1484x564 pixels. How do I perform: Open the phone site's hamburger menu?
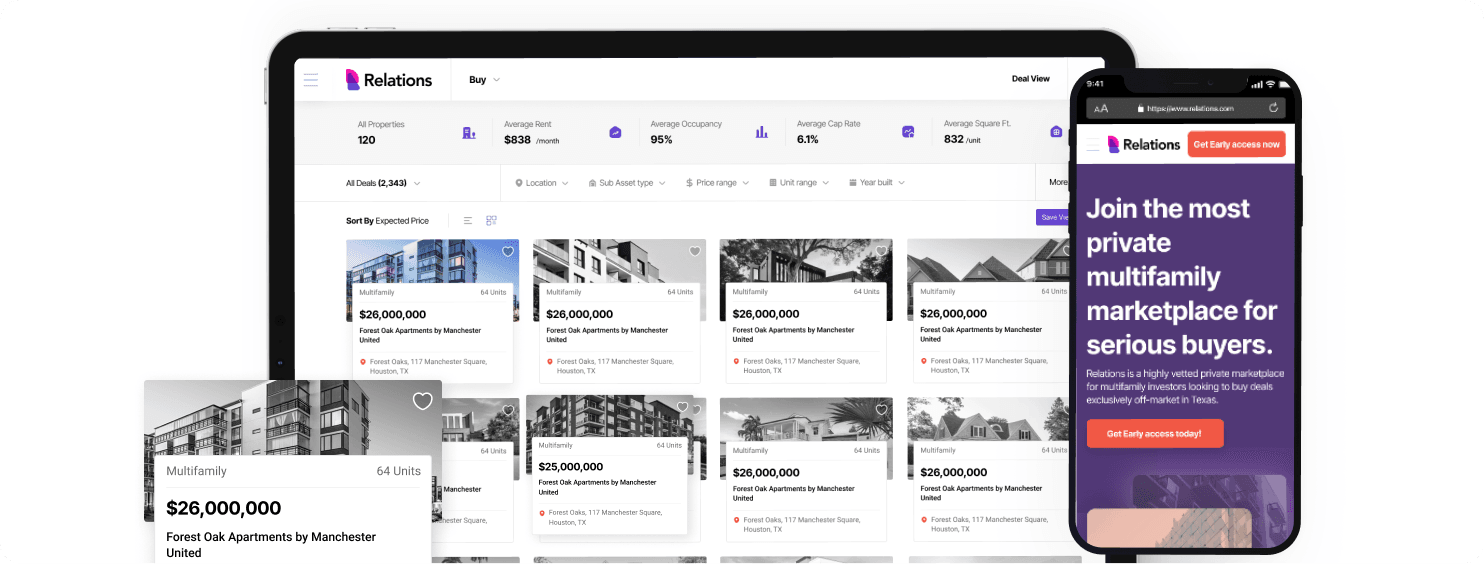1093,145
